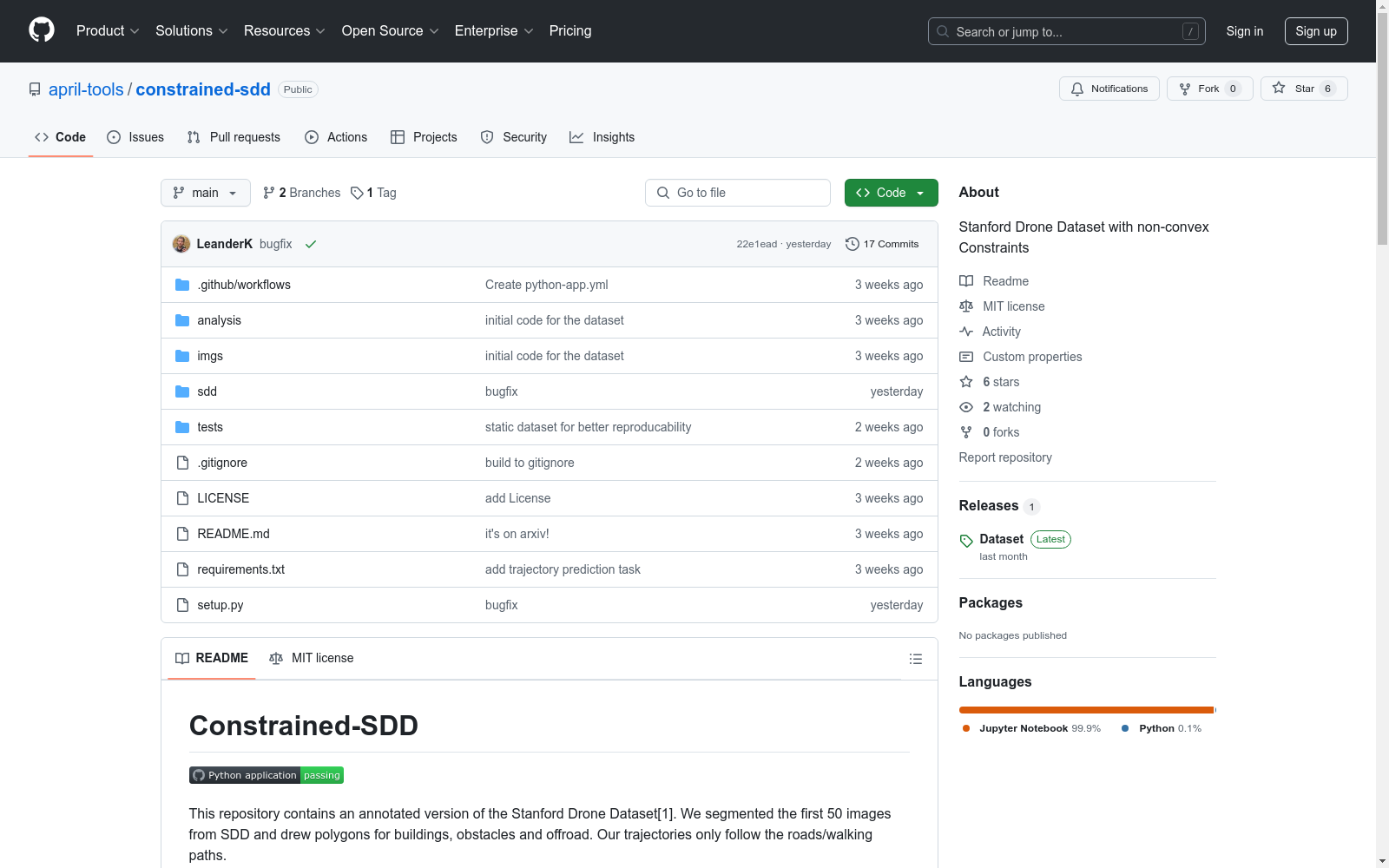Viewport: 1389px width, 868px height.
Task: Open the 'it's on arxiv!' commit message
Action: (x=517, y=534)
